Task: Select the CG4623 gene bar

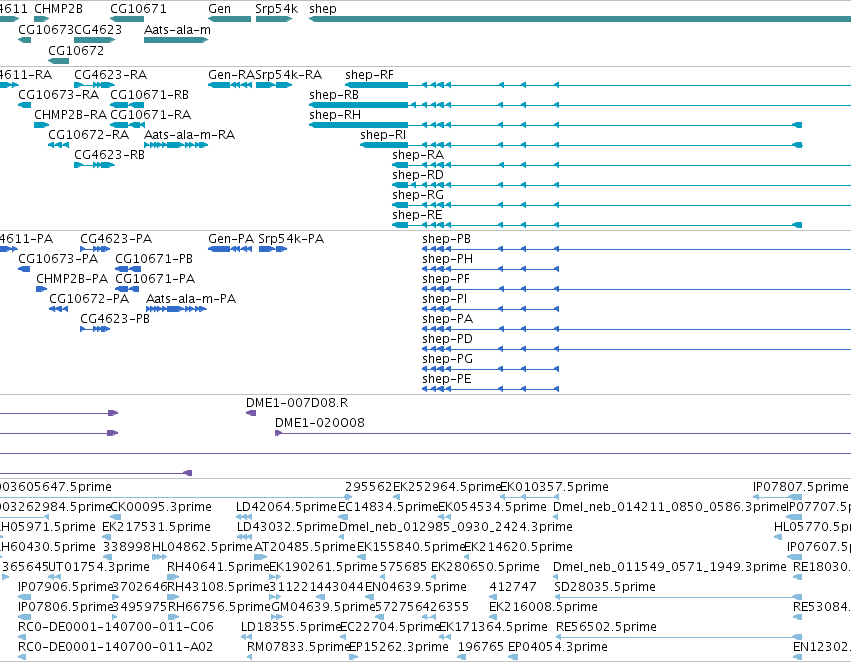Action: (94, 40)
